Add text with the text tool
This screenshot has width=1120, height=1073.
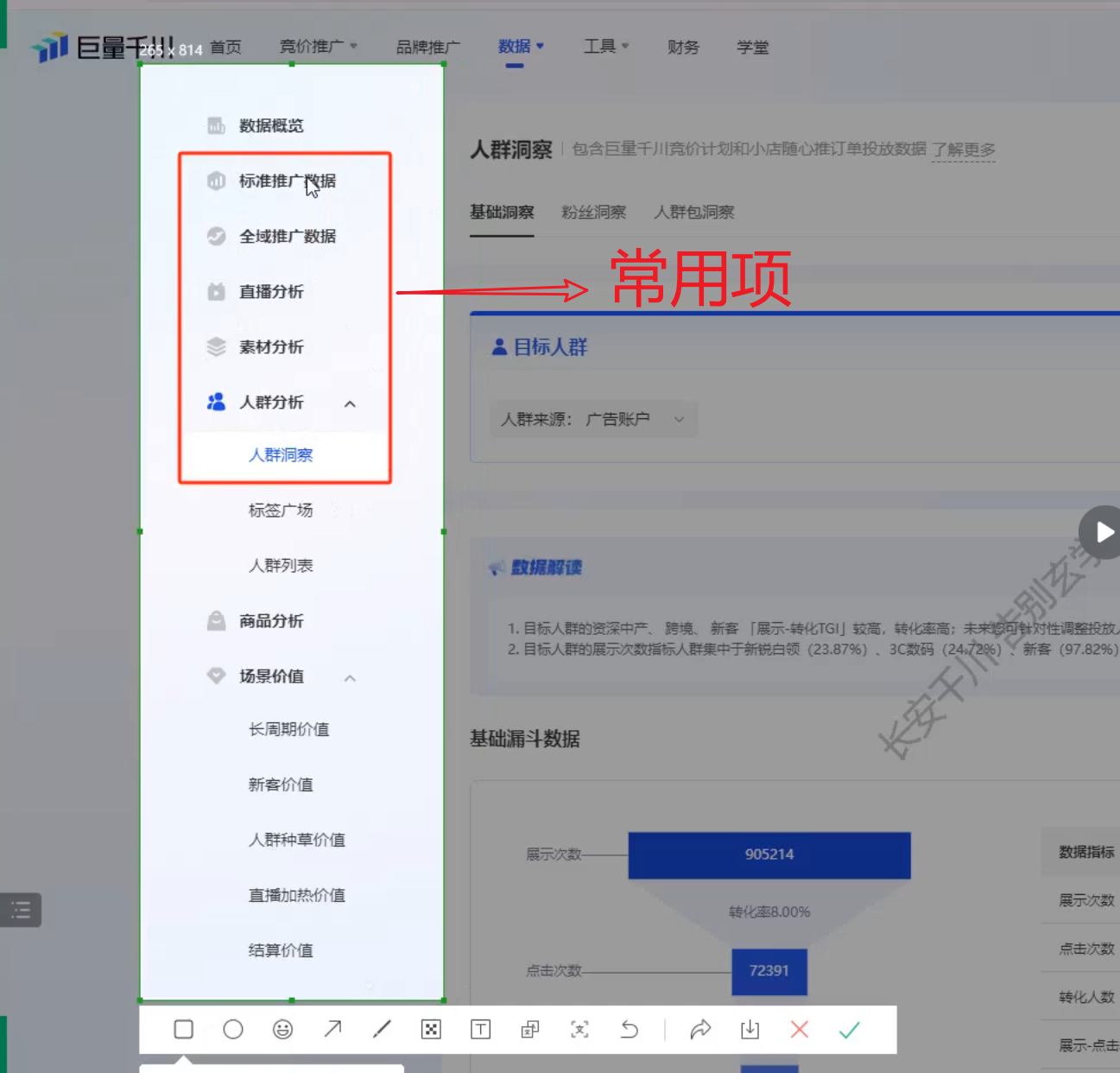click(x=480, y=1029)
